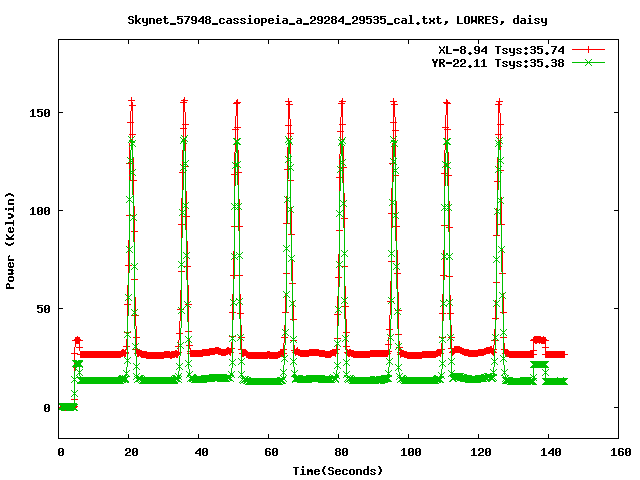Click the 140 tick label on x-axis

pyautogui.click(x=551, y=452)
